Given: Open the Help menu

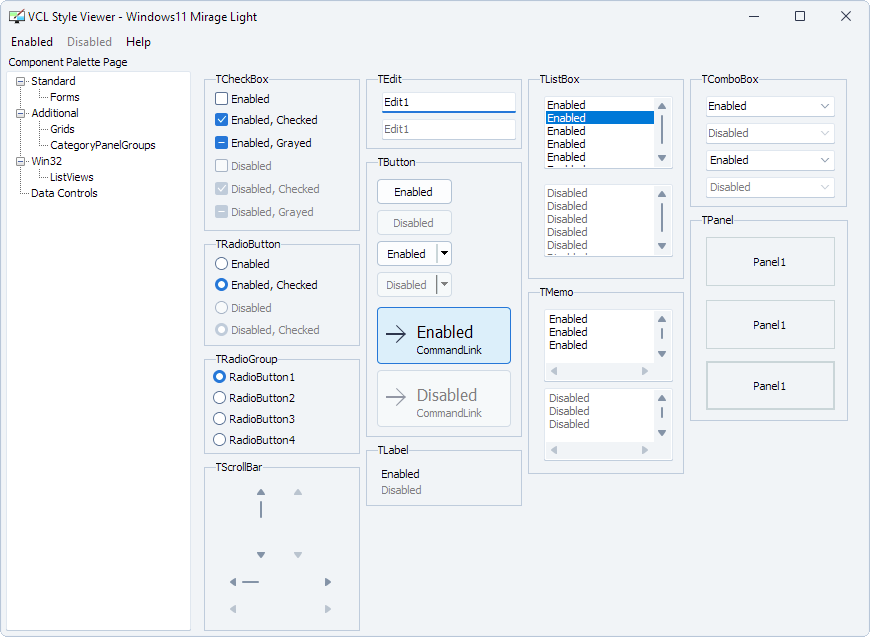Looking at the screenshot, I should pyautogui.click(x=138, y=42).
